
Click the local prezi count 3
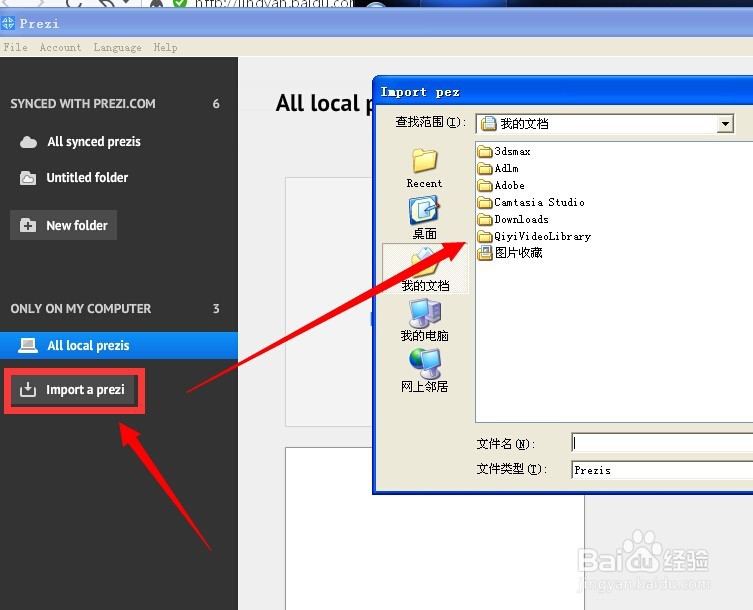tap(216, 308)
